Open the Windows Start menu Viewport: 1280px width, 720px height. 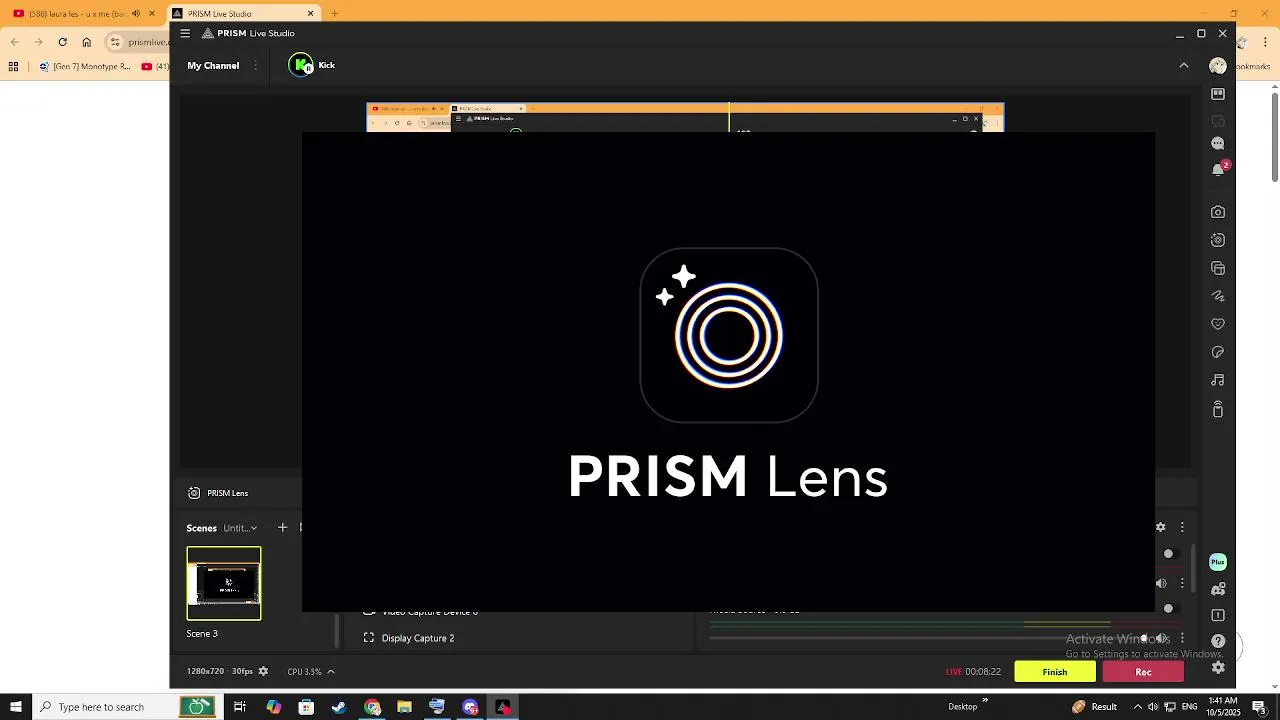[16, 707]
